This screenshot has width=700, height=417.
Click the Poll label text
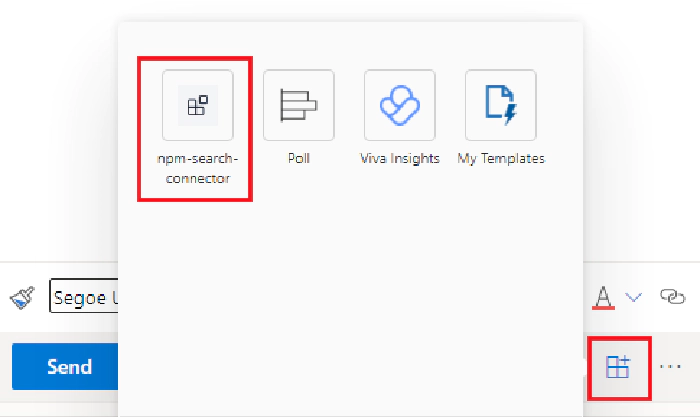pos(299,158)
